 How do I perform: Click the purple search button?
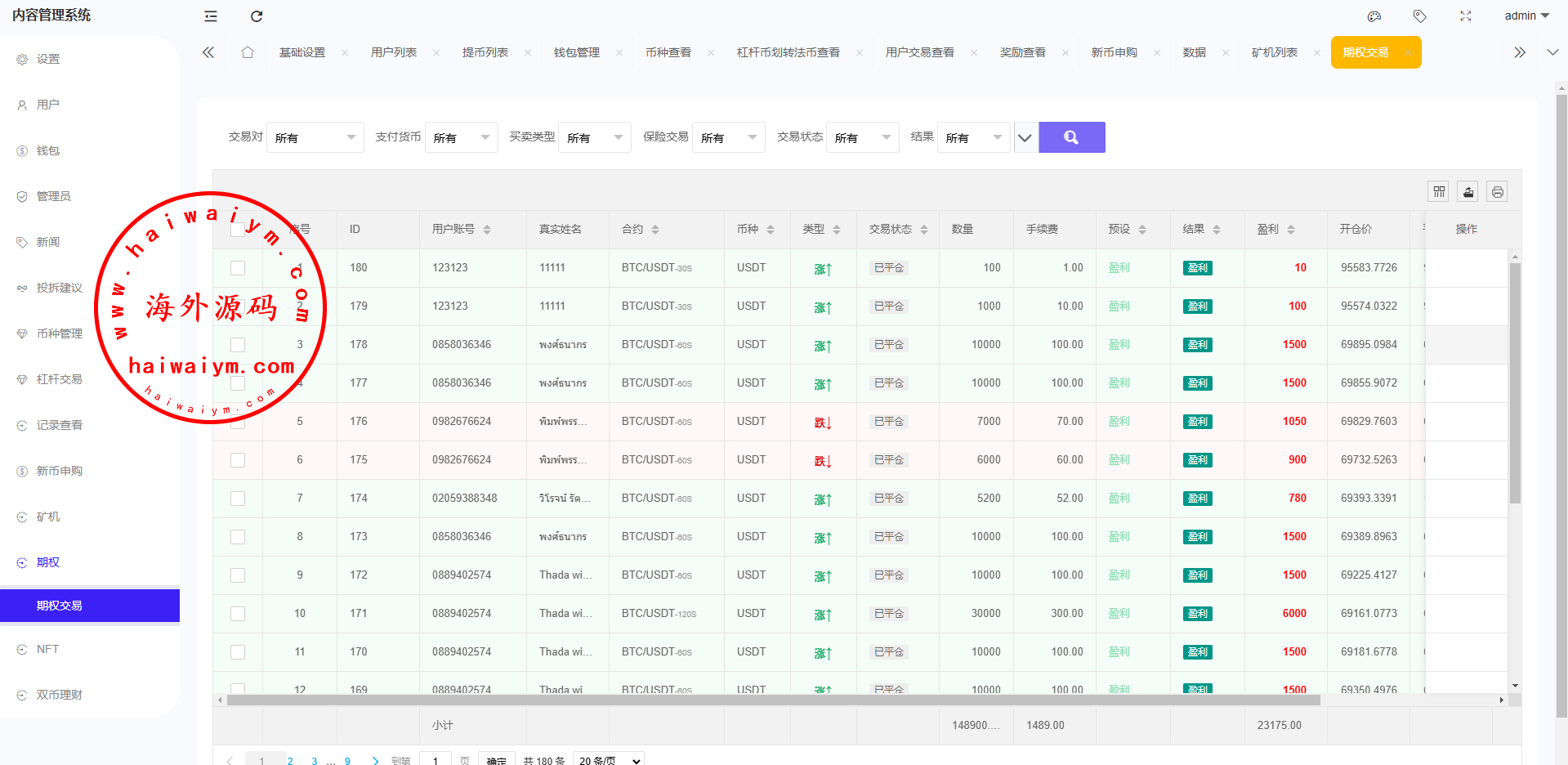(x=1071, y=137)
